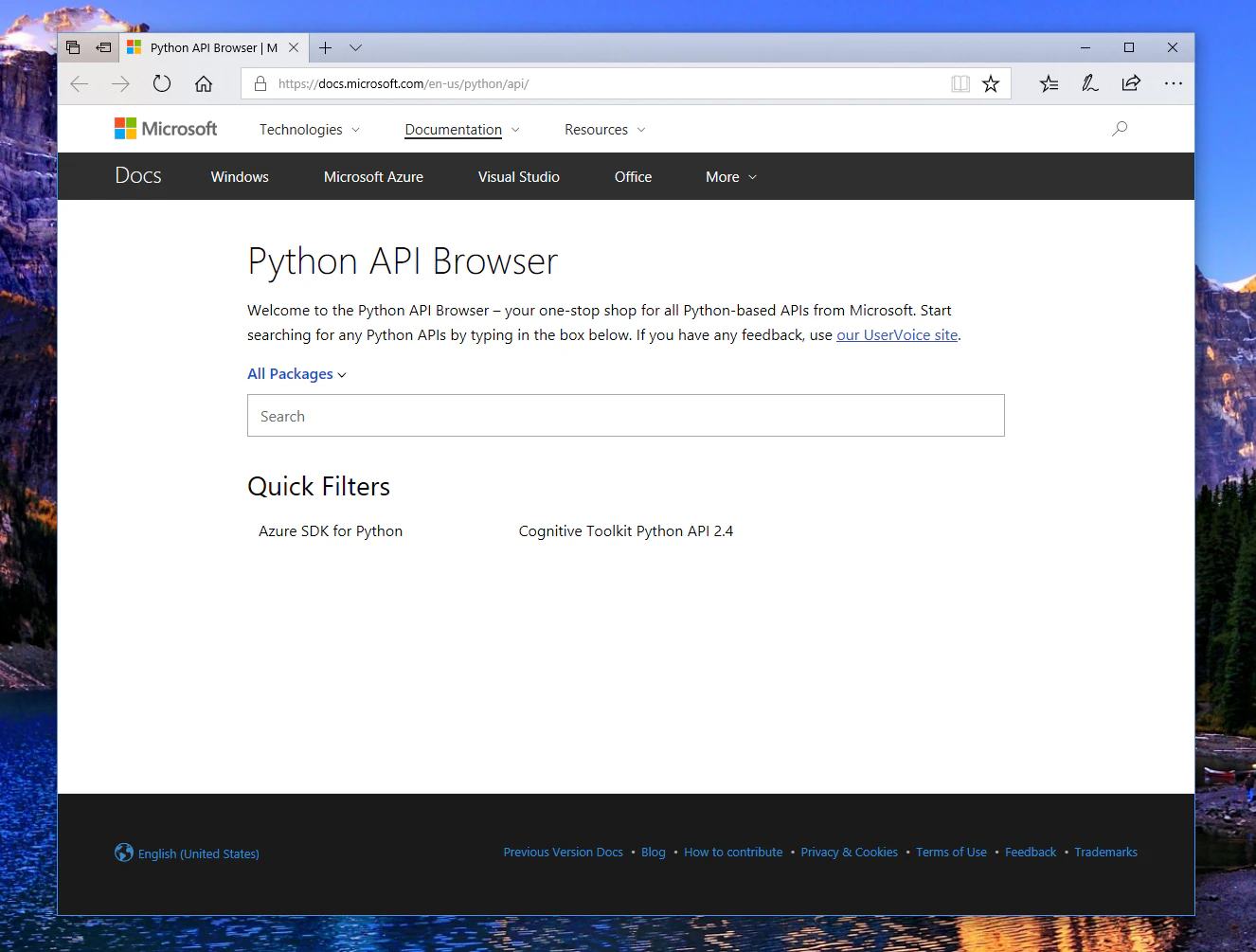Image resolution: width=1256 pixels, height=952 pixels.
Task: Go to Docs home
Action: [x=138, y=176]
